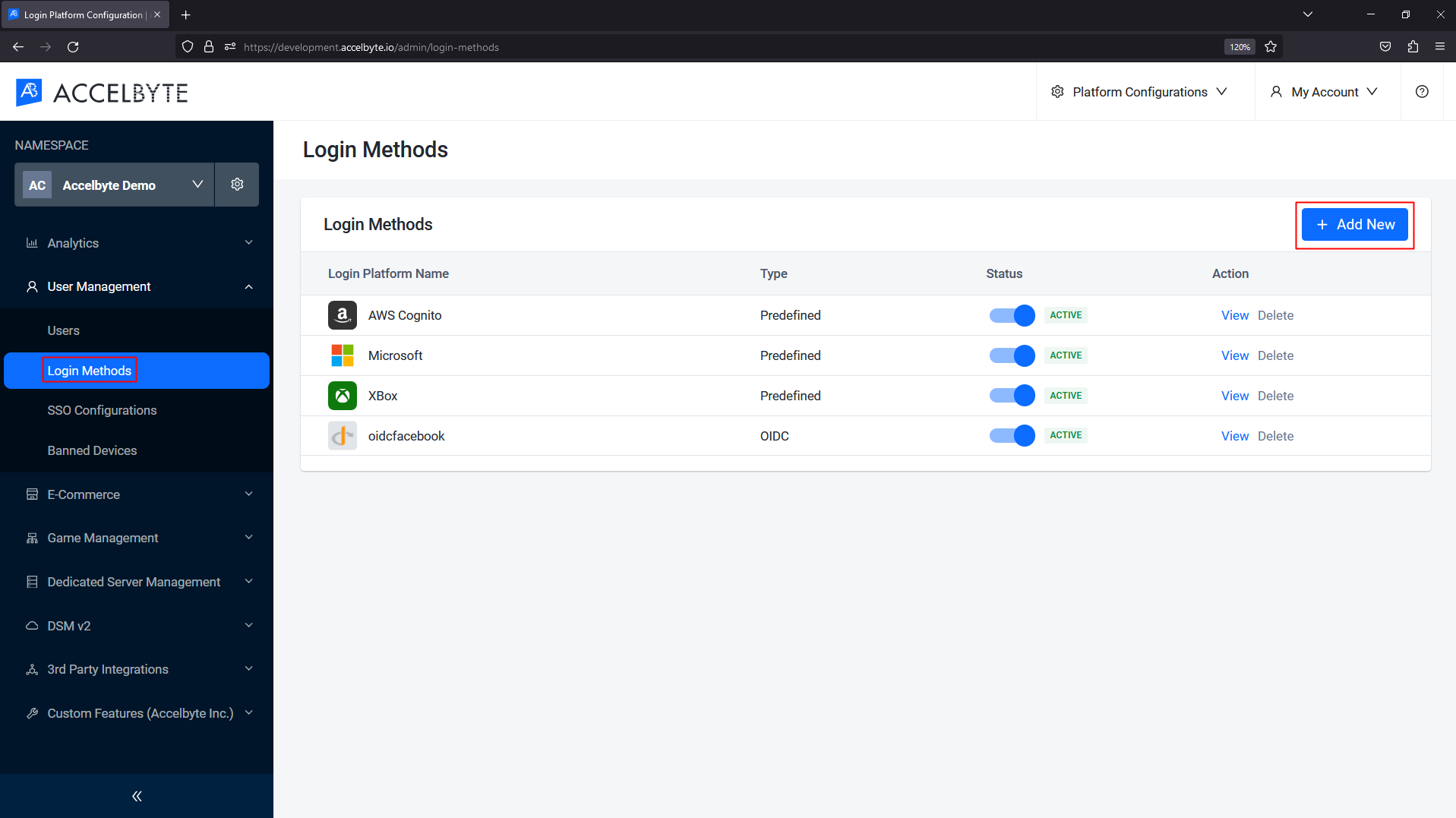Click the DSM v2 cloud icon
Screen dimensions: 1456x818
point(32,626)
